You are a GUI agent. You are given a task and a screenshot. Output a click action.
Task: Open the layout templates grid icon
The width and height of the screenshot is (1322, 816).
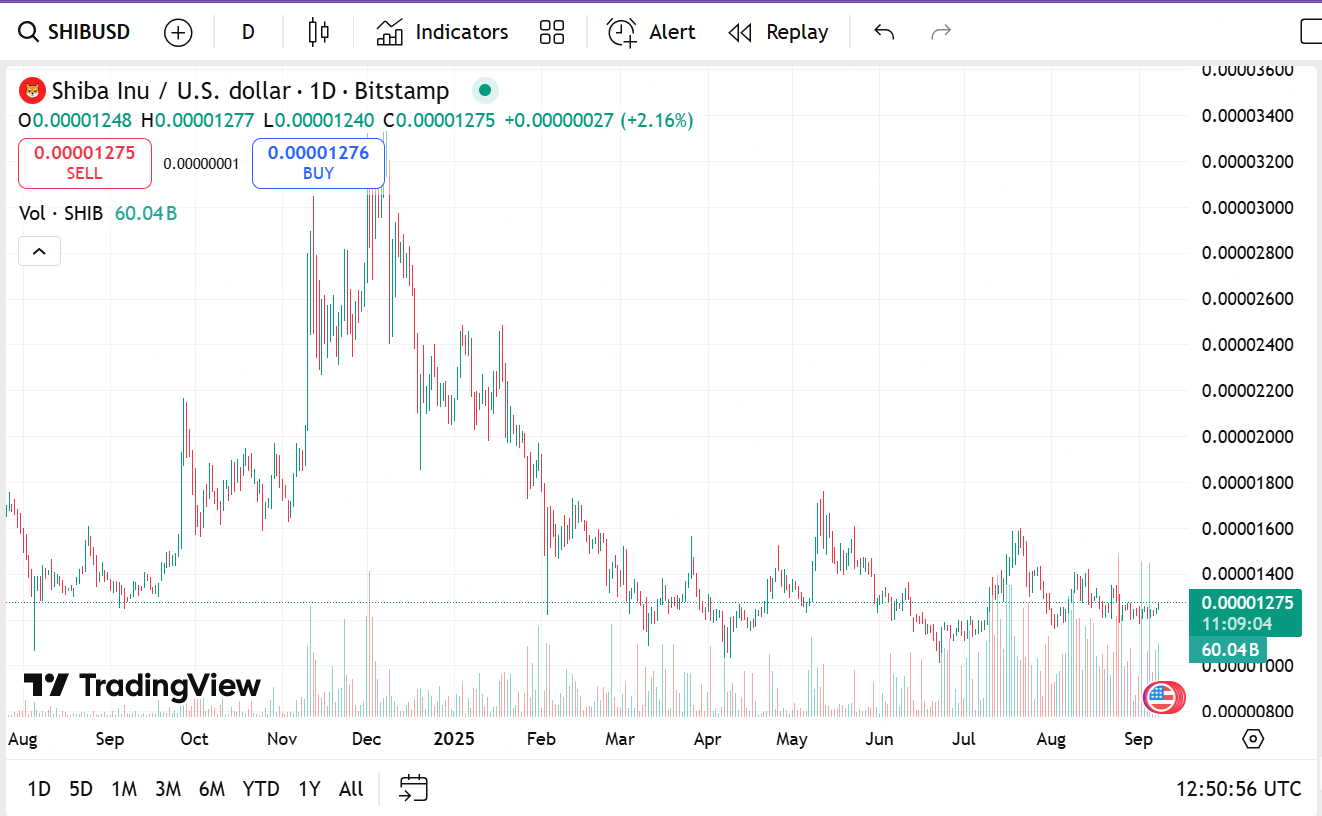552,32
